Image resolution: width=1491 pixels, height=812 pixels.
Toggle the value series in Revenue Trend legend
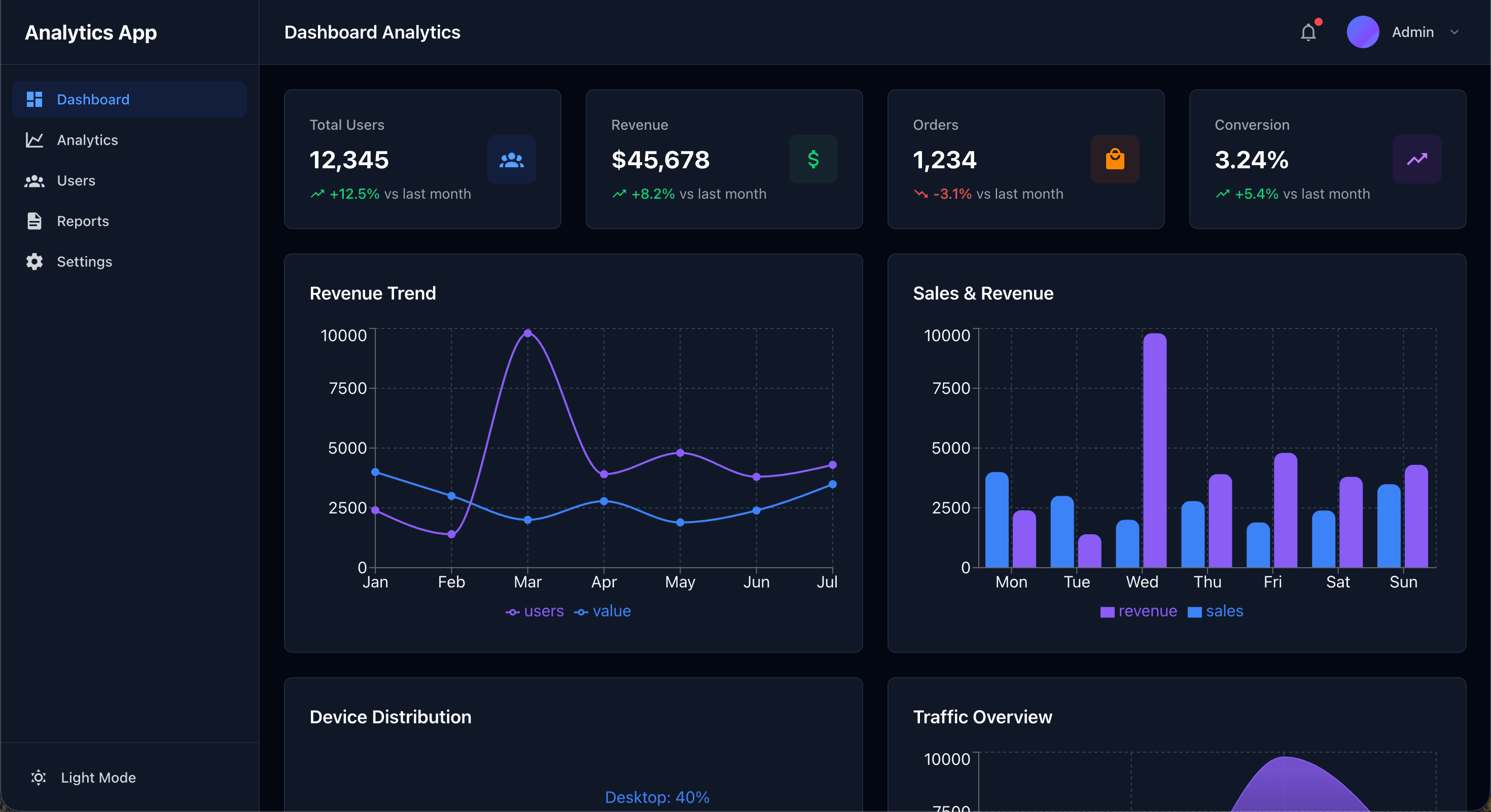coord(602,611)
